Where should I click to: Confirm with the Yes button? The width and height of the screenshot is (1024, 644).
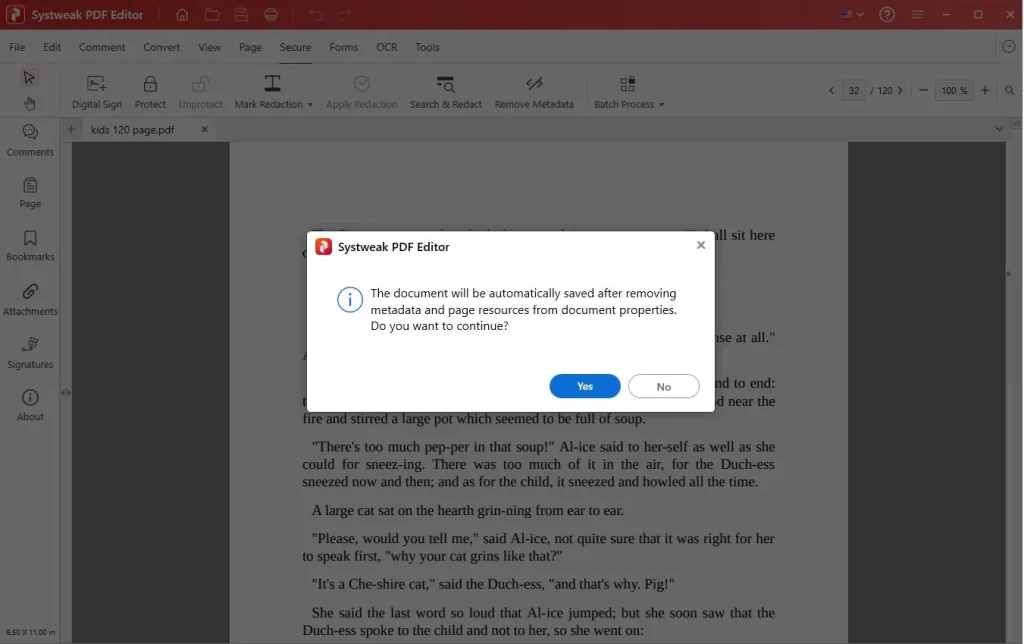584,386
